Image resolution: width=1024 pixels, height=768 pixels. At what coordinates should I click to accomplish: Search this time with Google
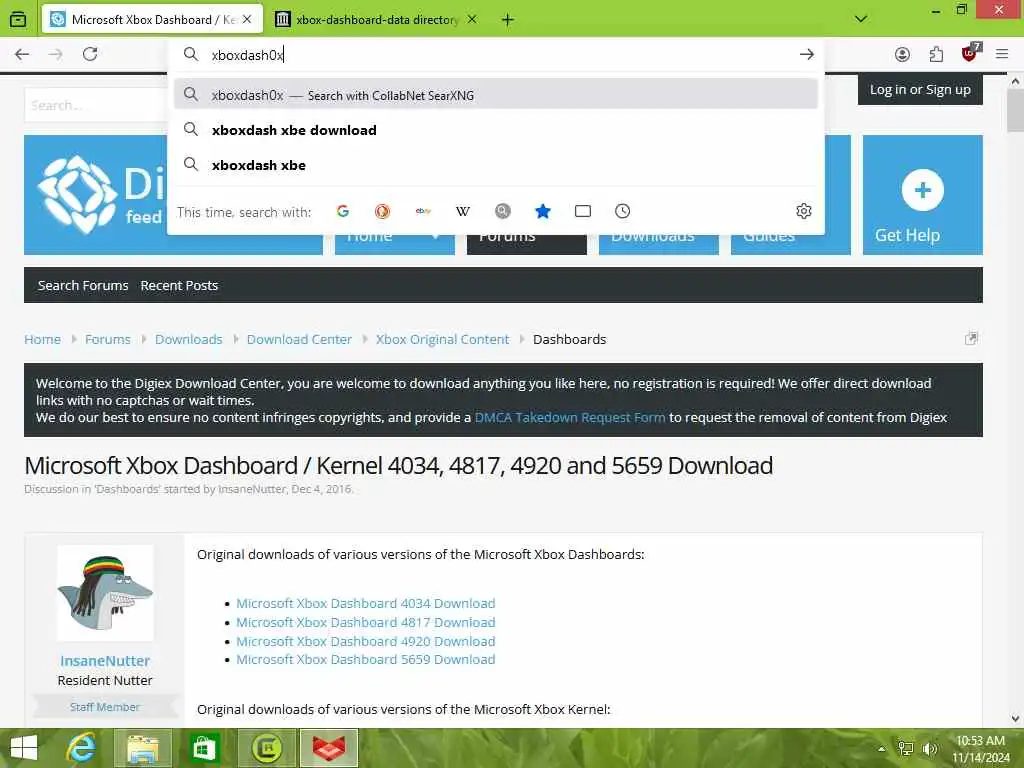click(x=342, y=211)
